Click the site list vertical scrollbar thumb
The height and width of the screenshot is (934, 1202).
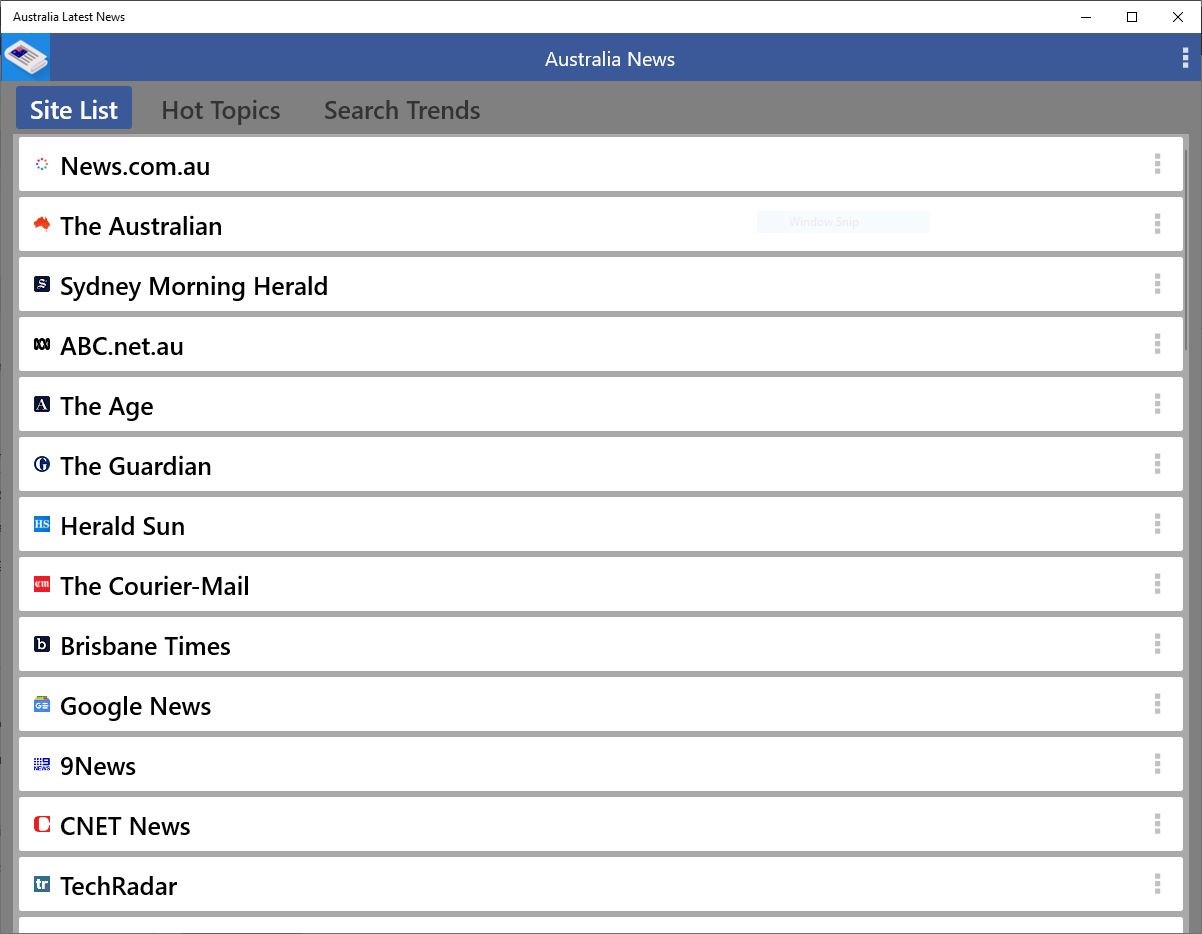1186,250
